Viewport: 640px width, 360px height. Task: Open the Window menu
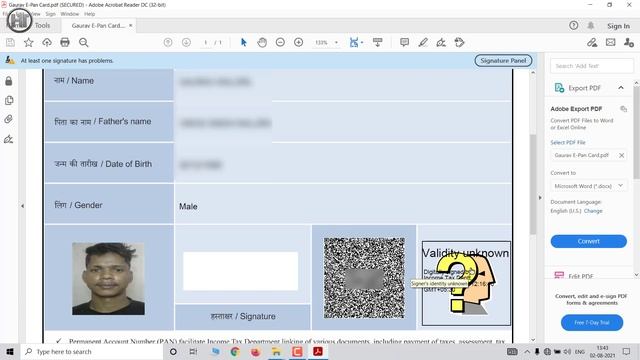[70, 14]
